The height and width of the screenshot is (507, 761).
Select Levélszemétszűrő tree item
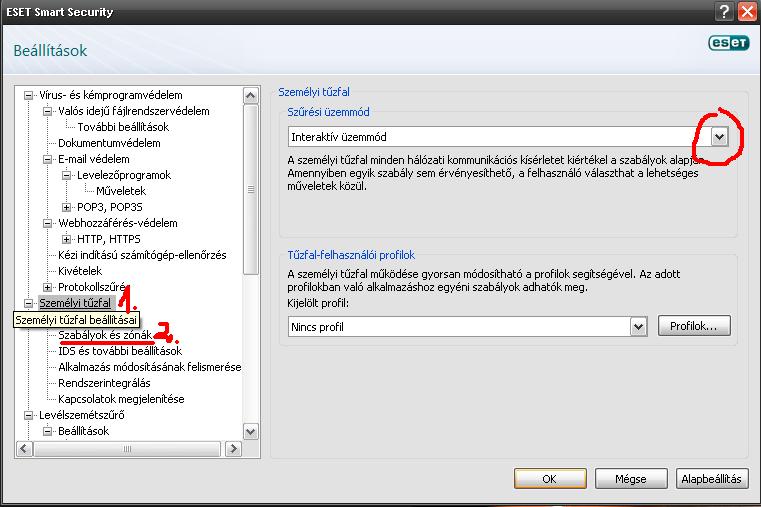(82, 415)
